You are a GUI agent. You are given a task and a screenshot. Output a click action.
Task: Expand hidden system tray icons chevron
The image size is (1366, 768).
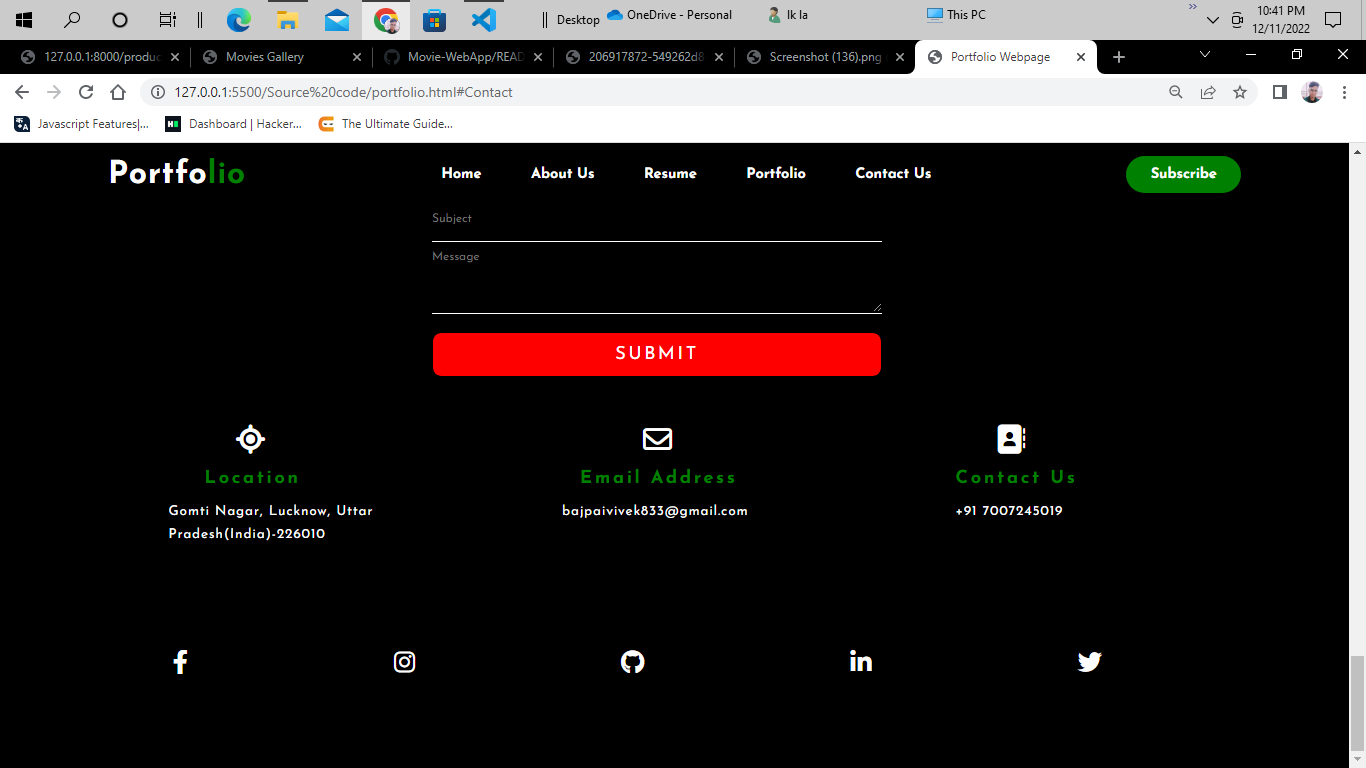1213,20
